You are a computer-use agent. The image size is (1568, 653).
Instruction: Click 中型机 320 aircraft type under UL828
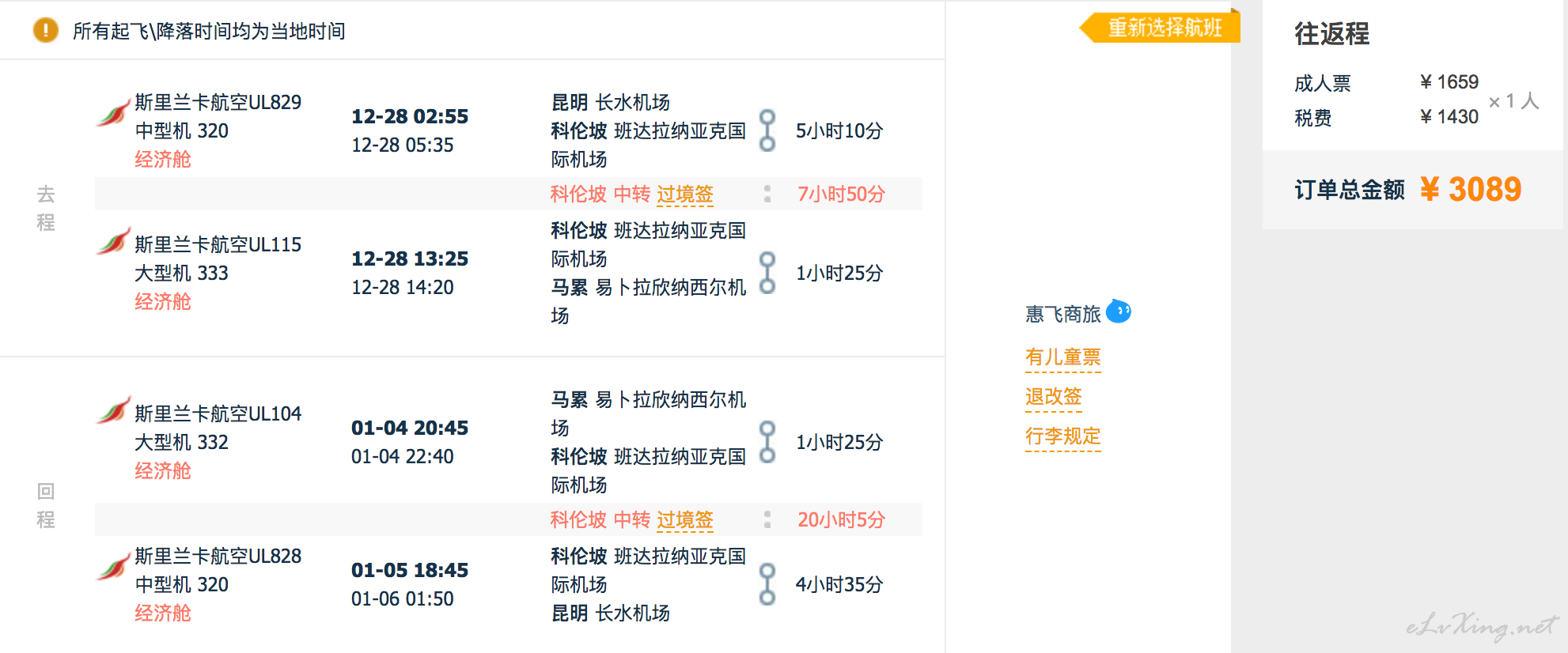(181, 584)
